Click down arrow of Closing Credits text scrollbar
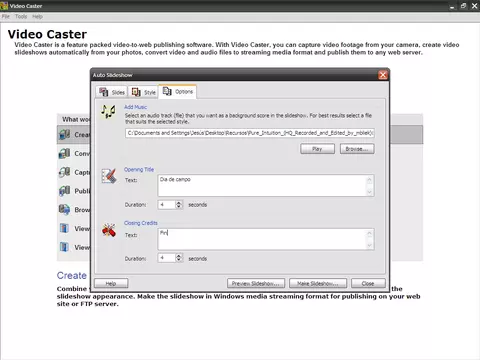This screenshot has width=480, height=360. (x=369, y=245)
